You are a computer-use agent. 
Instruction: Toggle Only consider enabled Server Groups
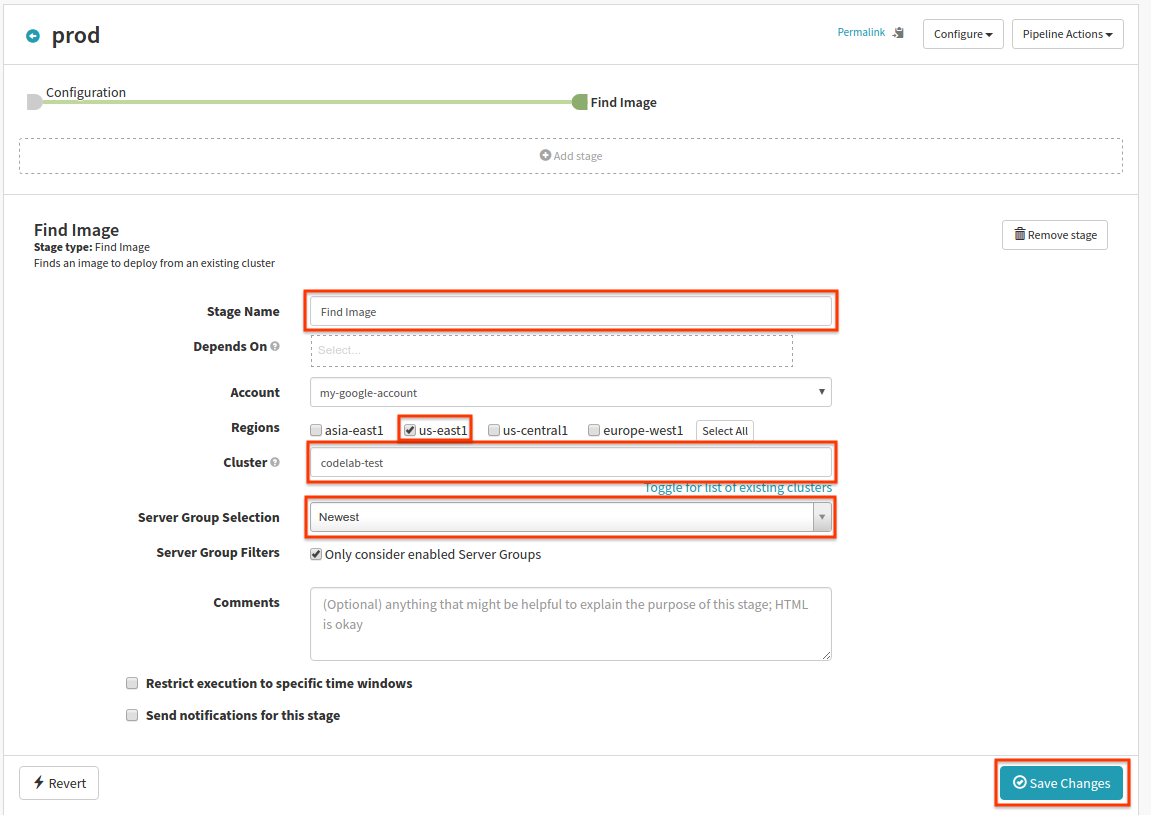tap(316, 554)
